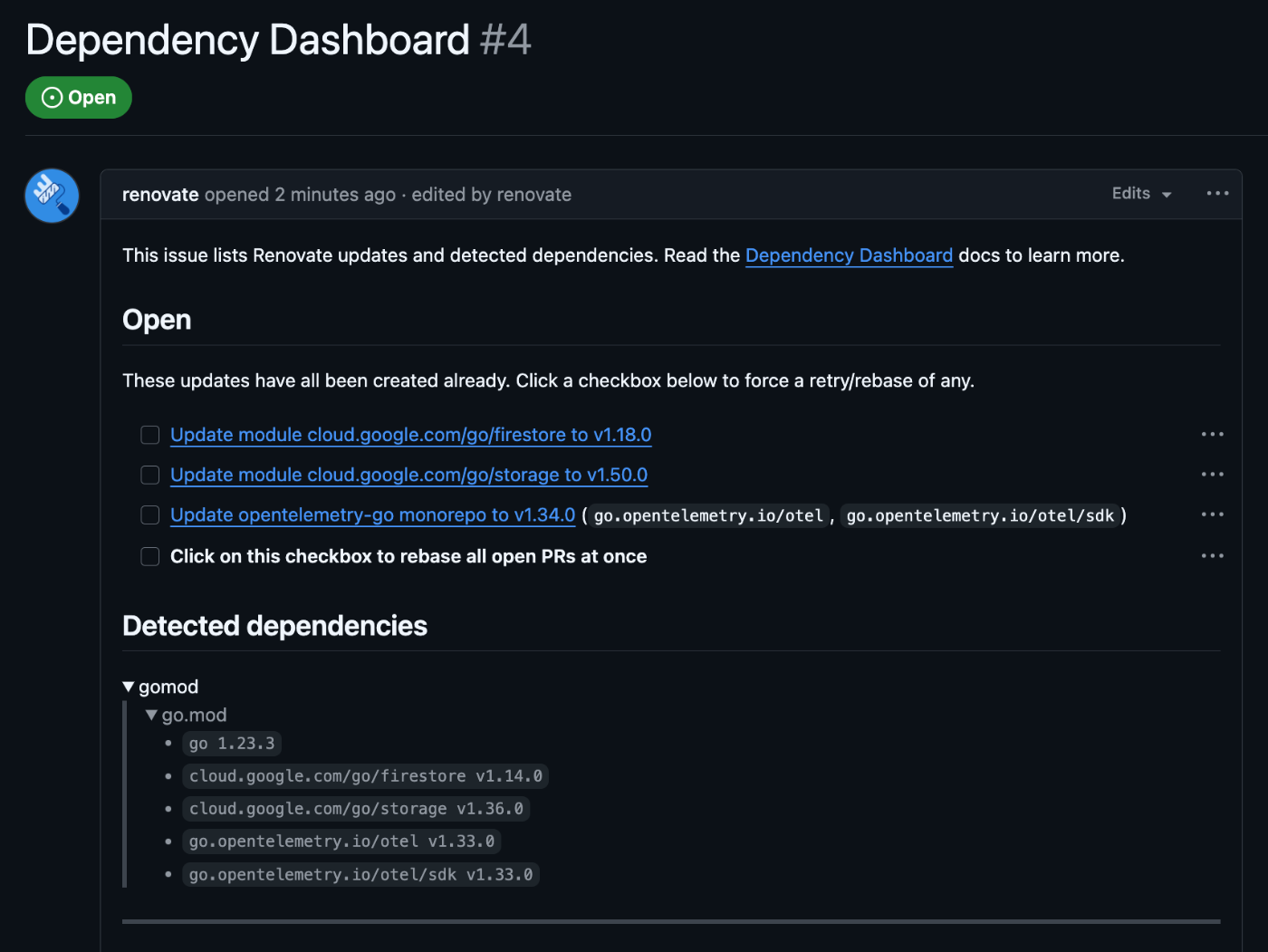The width and height of the screenshot is (1268, 952).
Task: Open options for the rebase all item
Action: coord(1212,556)
